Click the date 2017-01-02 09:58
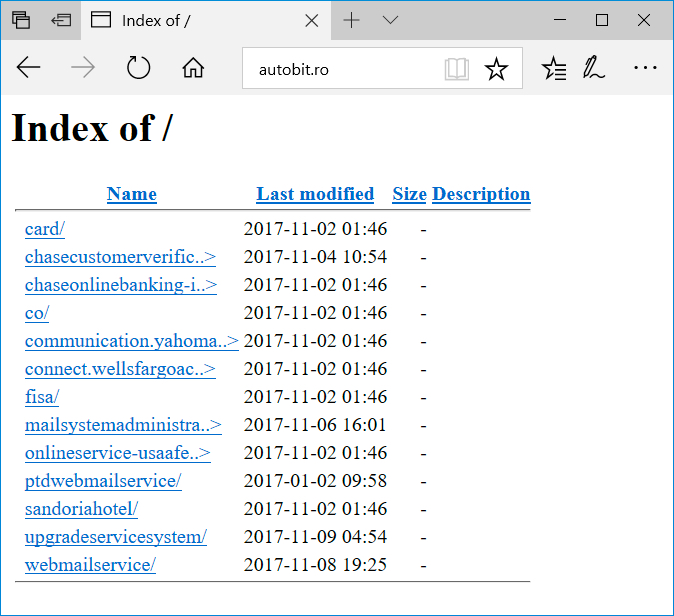674x616 pixels. coord(315,481)
